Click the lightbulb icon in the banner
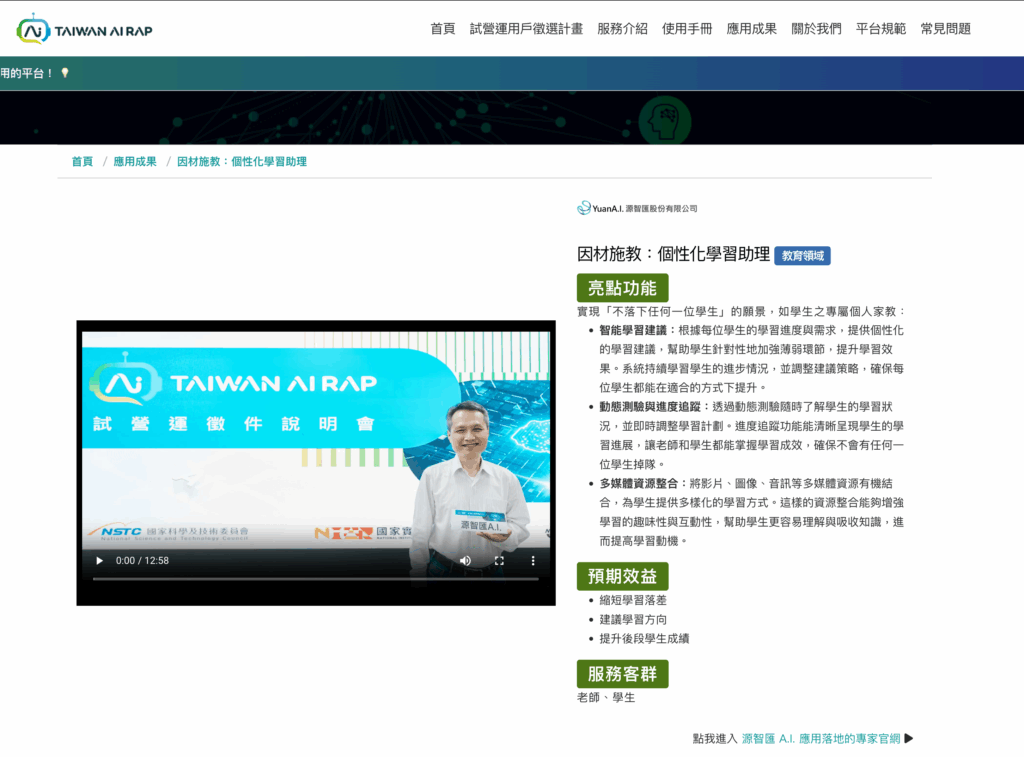The height and width of the screenshot is (757, 1024). point(65,72)
